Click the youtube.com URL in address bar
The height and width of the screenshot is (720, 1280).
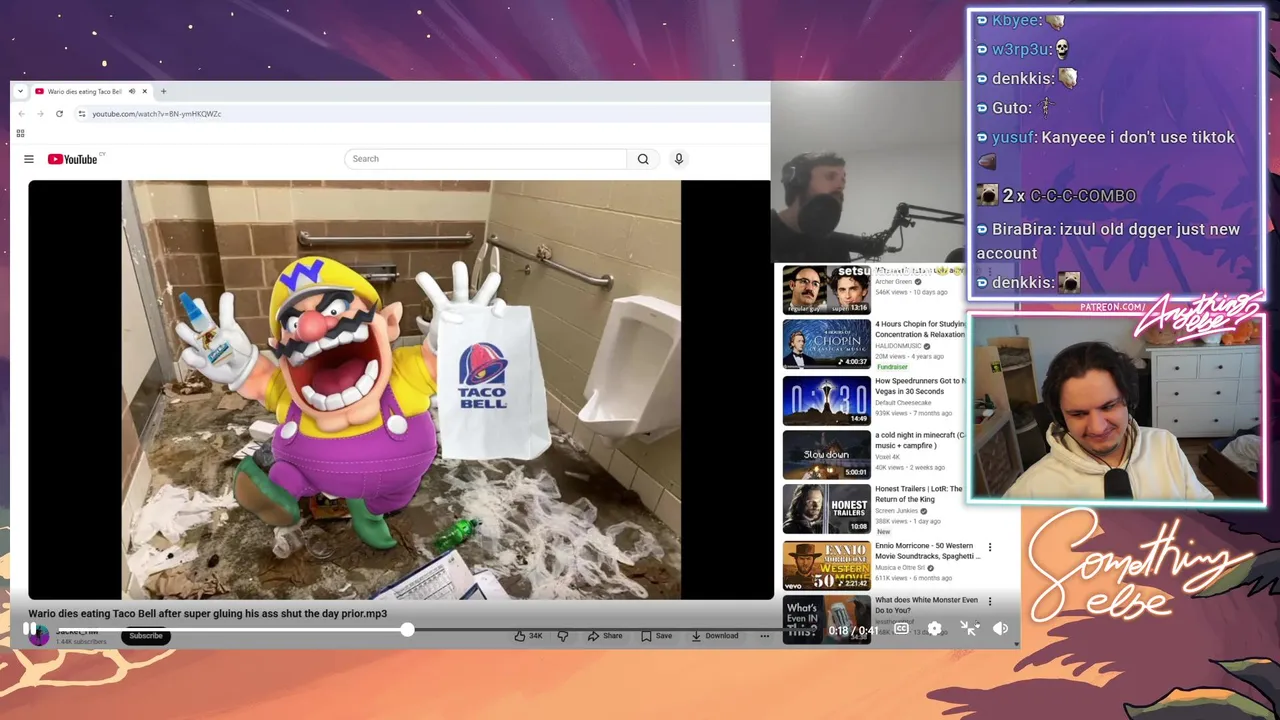coord(157,114)
